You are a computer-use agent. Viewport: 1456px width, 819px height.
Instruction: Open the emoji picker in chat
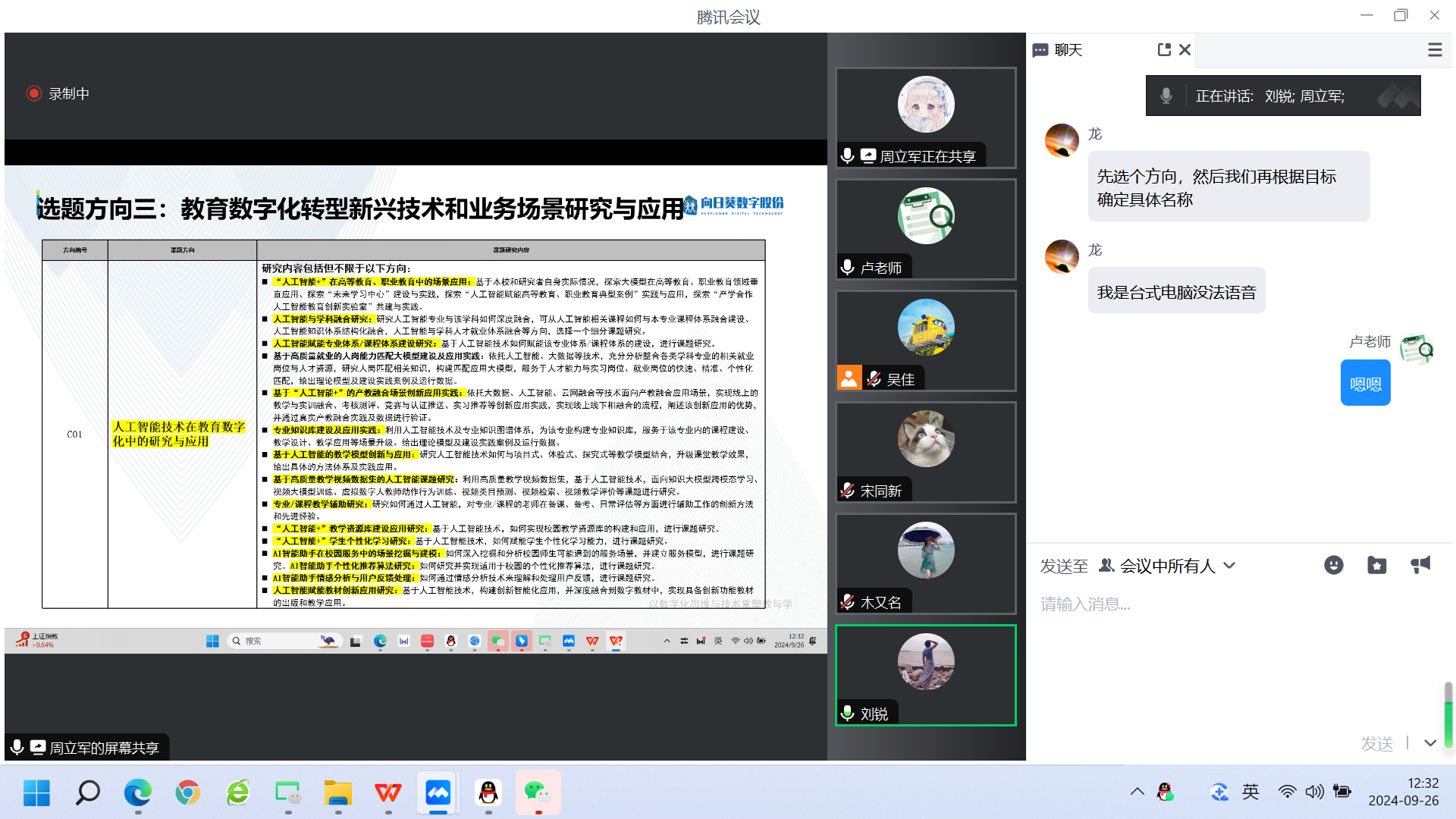coord(1334,565)
